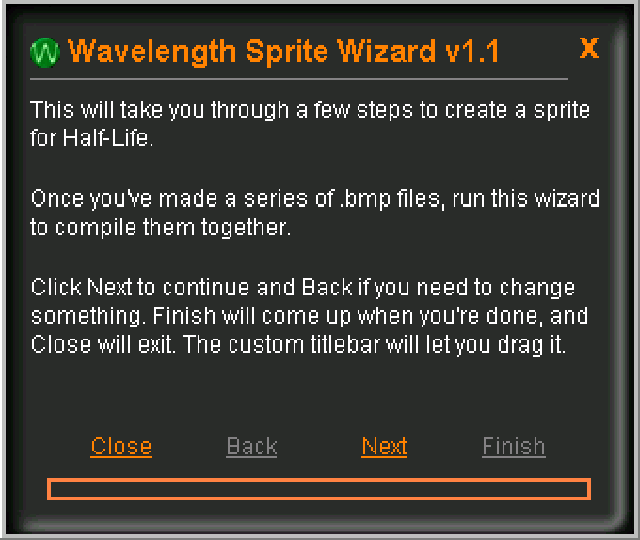Click the line mentioning ".bmp files"
The width and height of the screenshot is (640, 540).
[315, 199]
